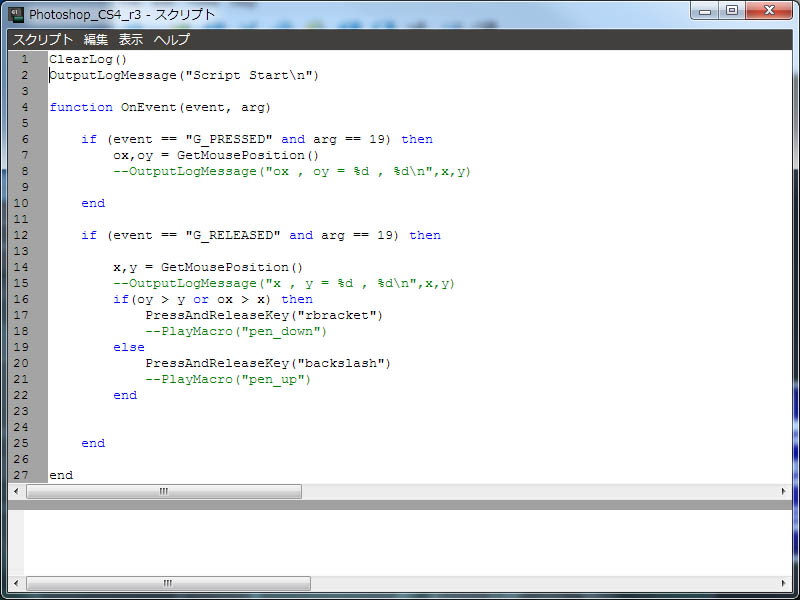Minimize the script editor window
This screenshot has width=800, height=600.
coord(705,11)
